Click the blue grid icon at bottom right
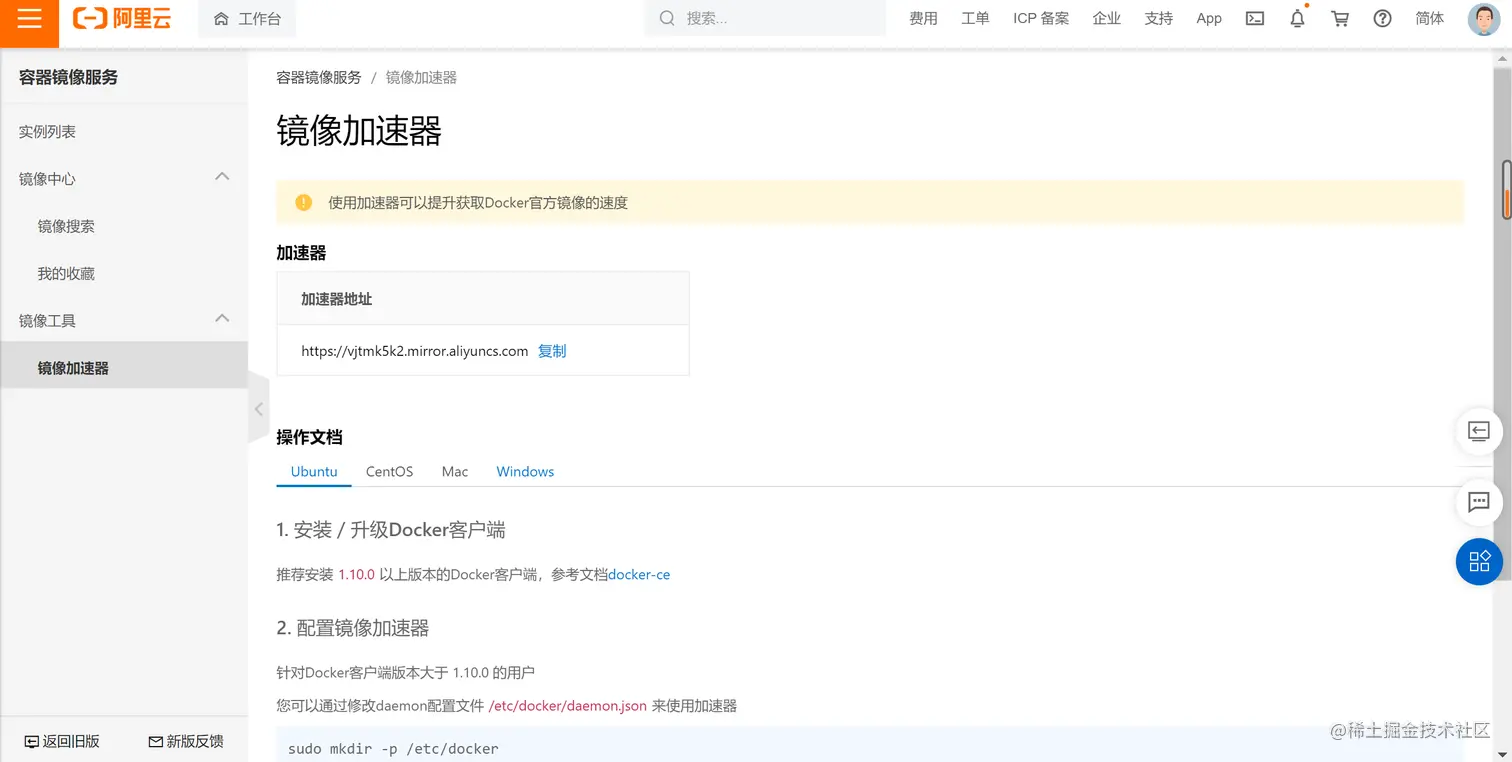 click(1479, 562)
